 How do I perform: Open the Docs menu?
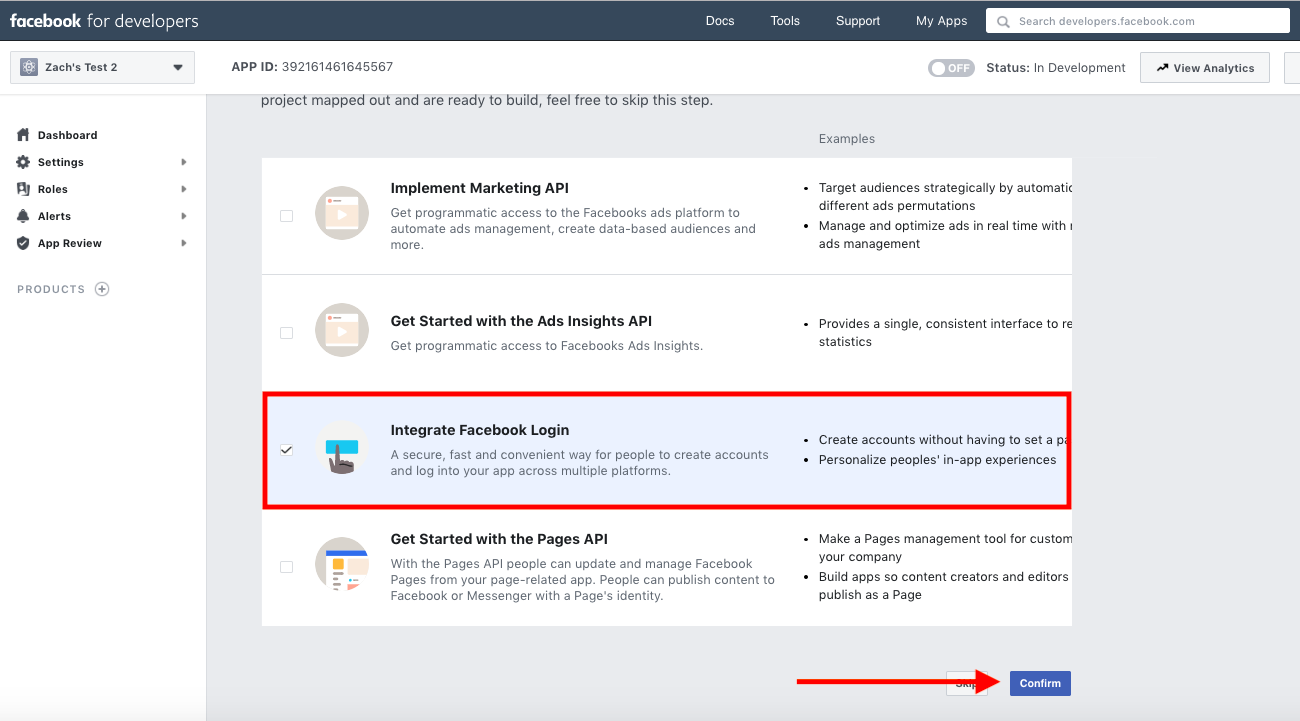pos(720,21)
